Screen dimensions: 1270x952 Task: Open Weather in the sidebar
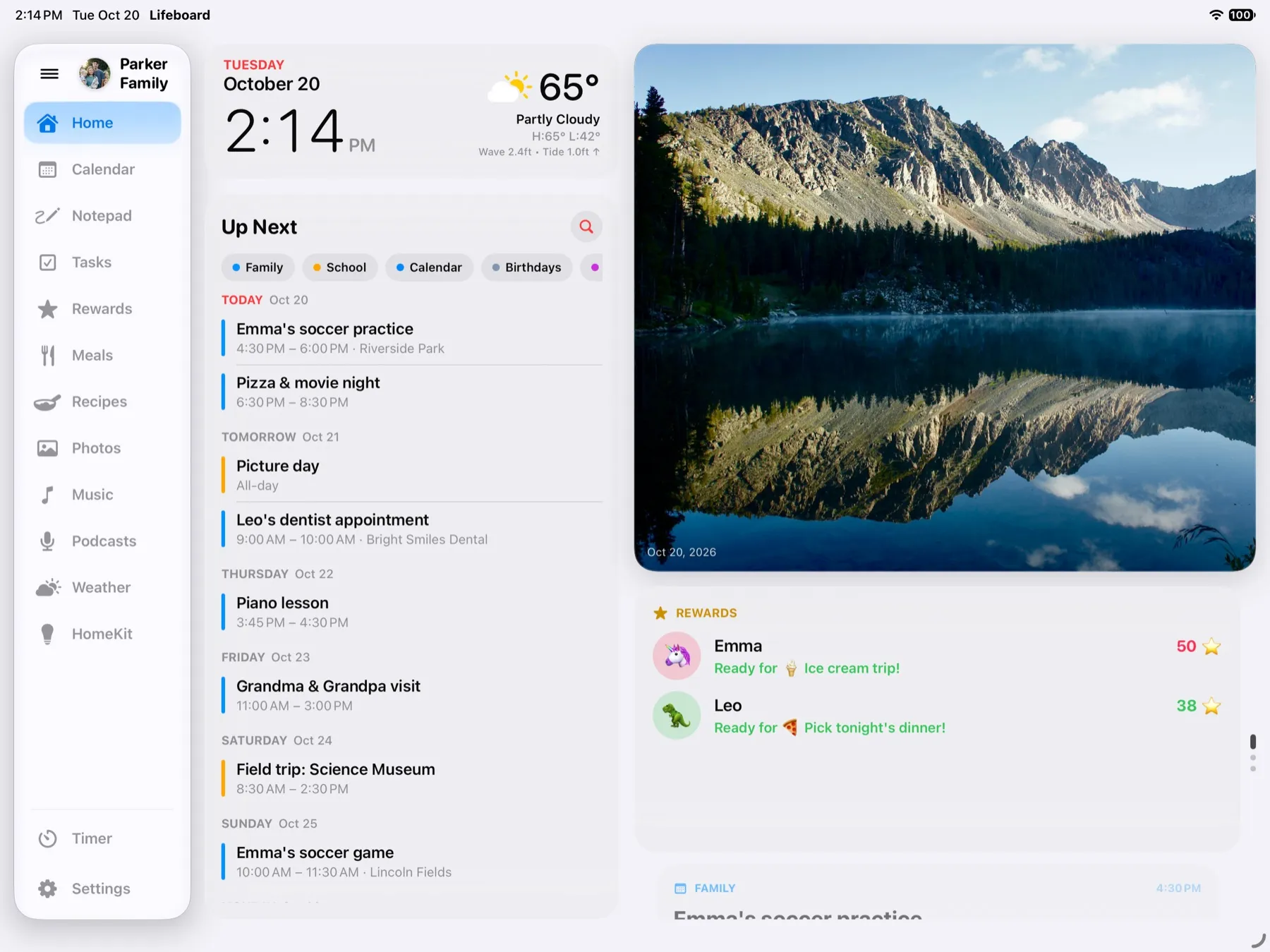tap(102, 588)
